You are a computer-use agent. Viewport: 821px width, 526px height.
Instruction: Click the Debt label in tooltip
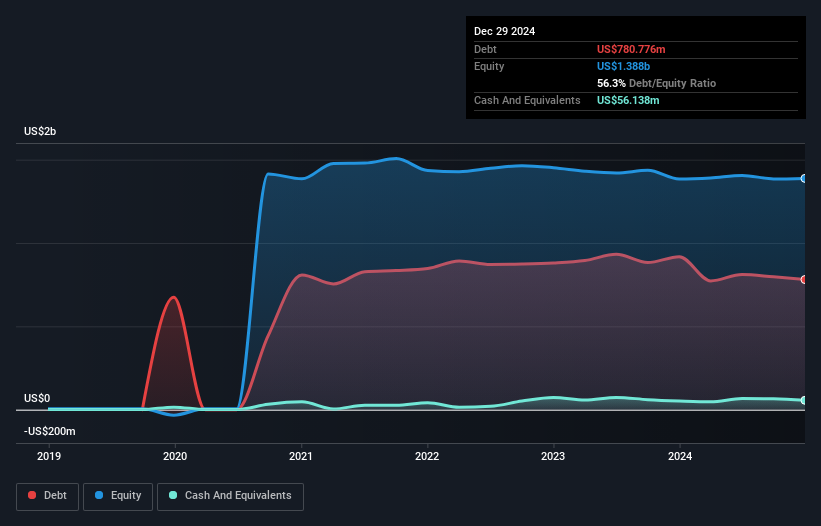coord(485,49)
